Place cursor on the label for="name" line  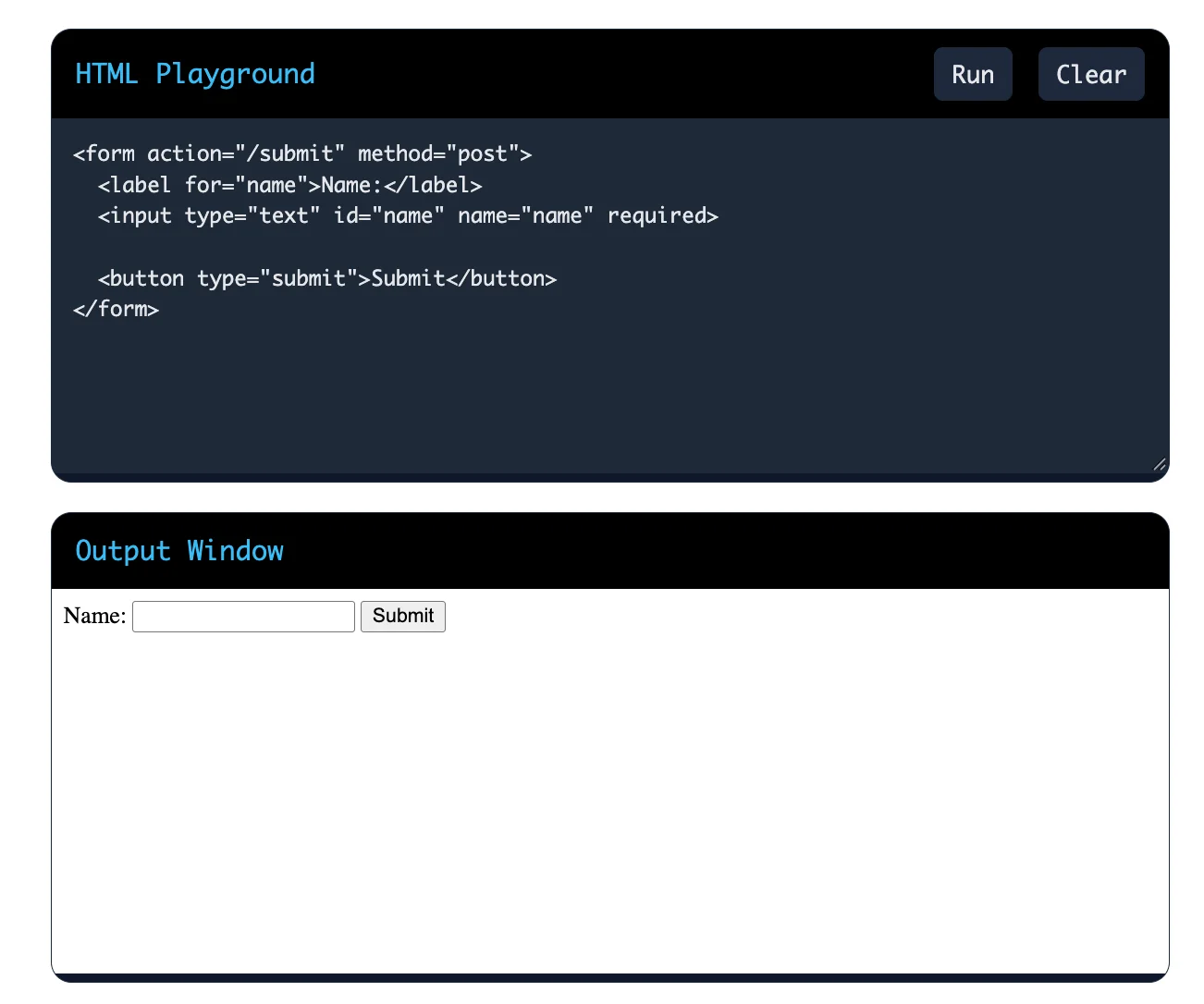coord(290,185)
